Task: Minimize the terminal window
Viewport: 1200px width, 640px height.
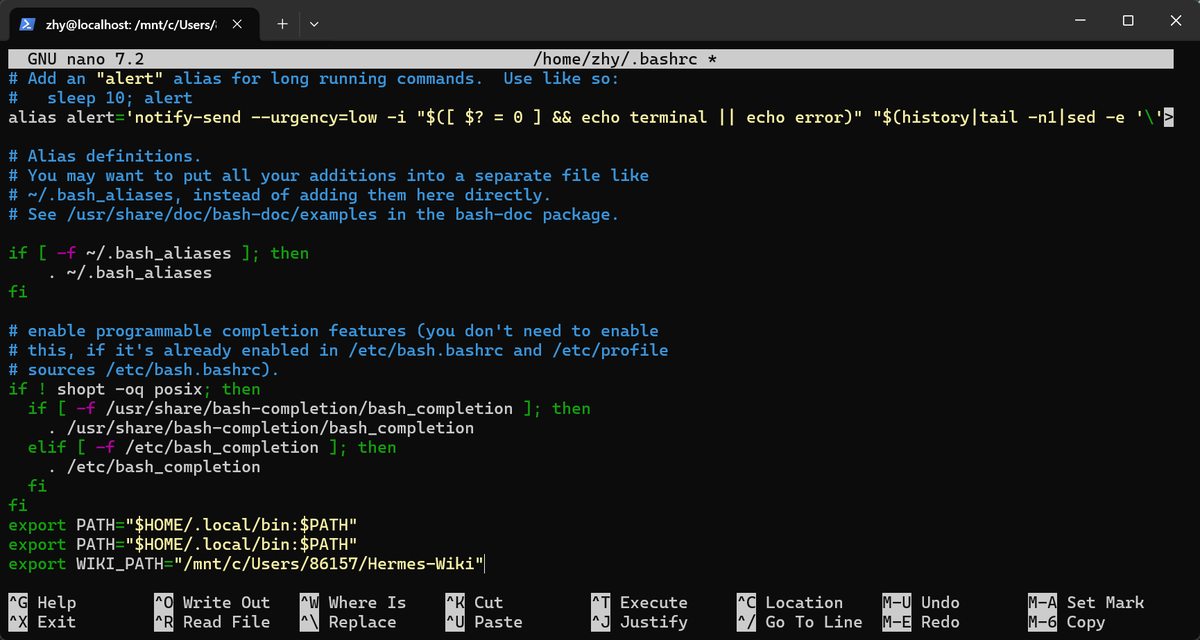Action: tap(1080, 20)
